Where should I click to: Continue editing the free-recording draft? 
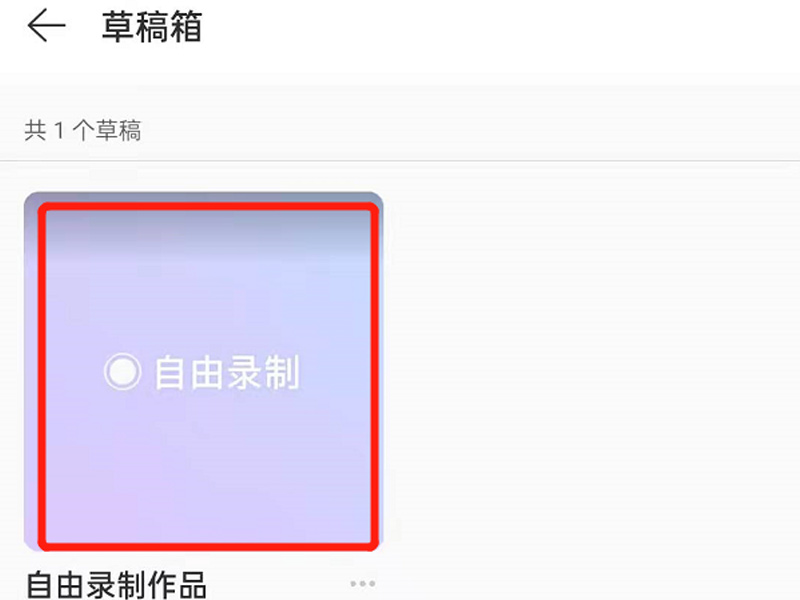point(204,371)
